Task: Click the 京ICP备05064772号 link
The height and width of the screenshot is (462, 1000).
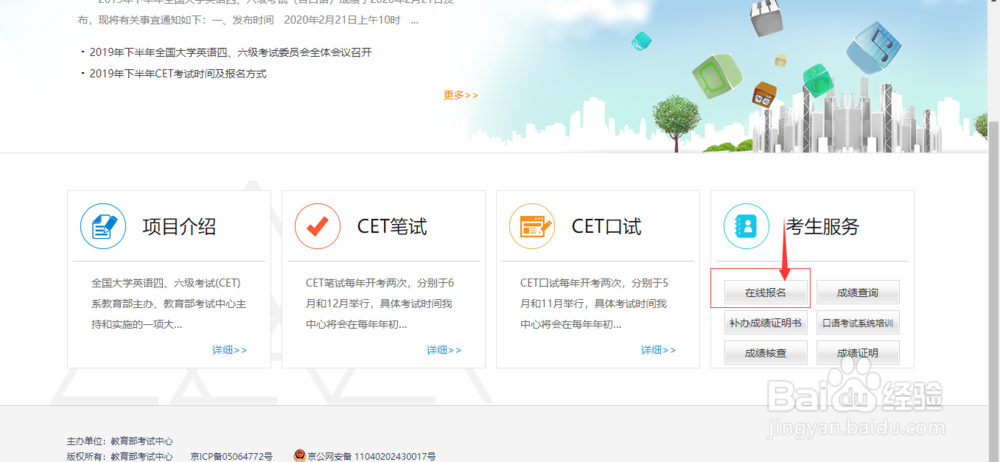Action: pyautogui.click(x=232, y=456)
